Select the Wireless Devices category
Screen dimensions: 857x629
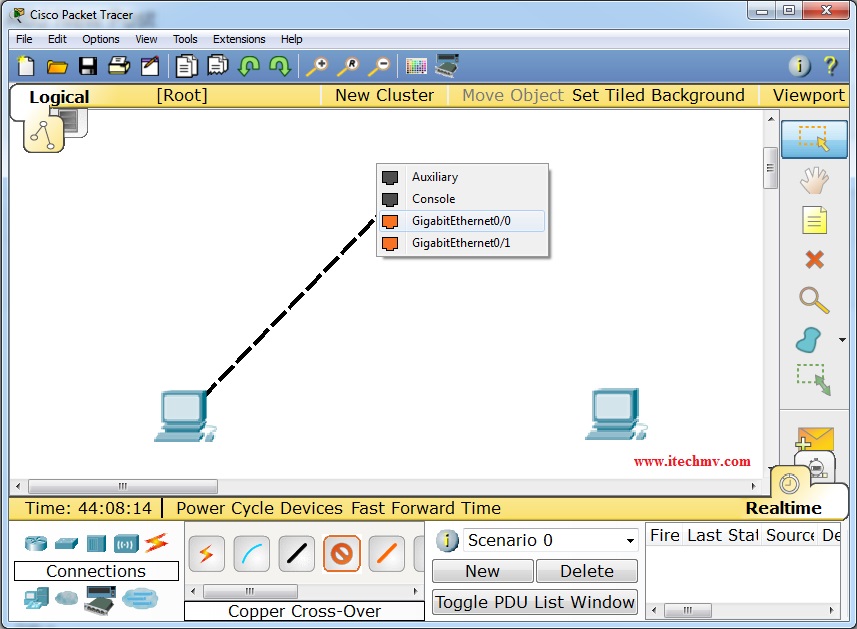126,544
